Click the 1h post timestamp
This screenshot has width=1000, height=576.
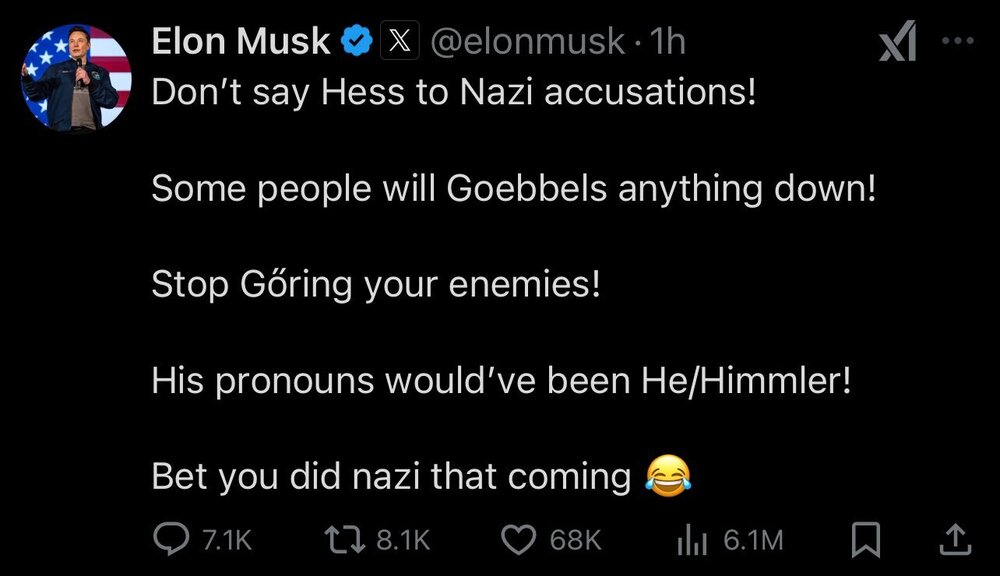(x=667, y=41)
